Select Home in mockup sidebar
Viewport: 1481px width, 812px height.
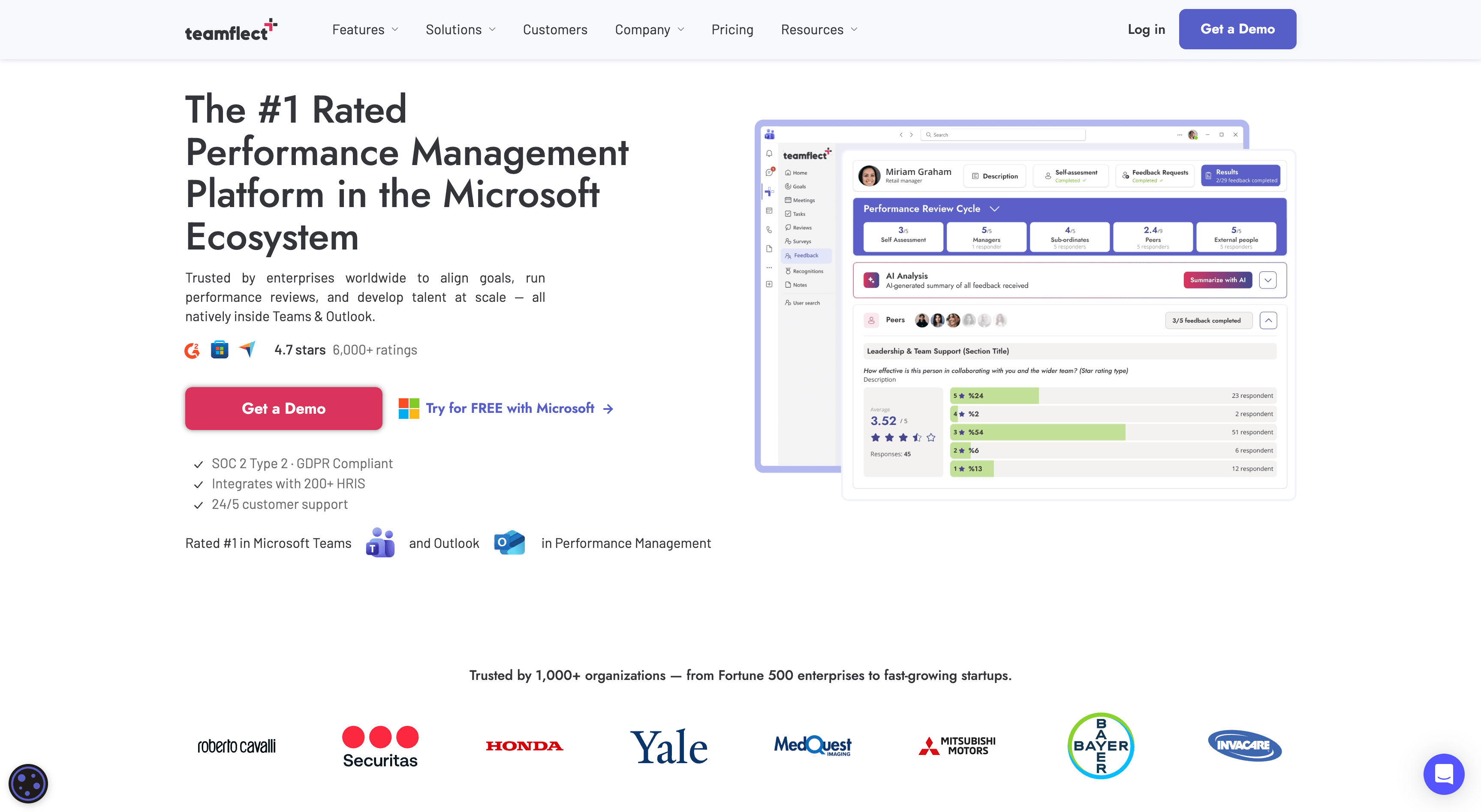(796, 172)
